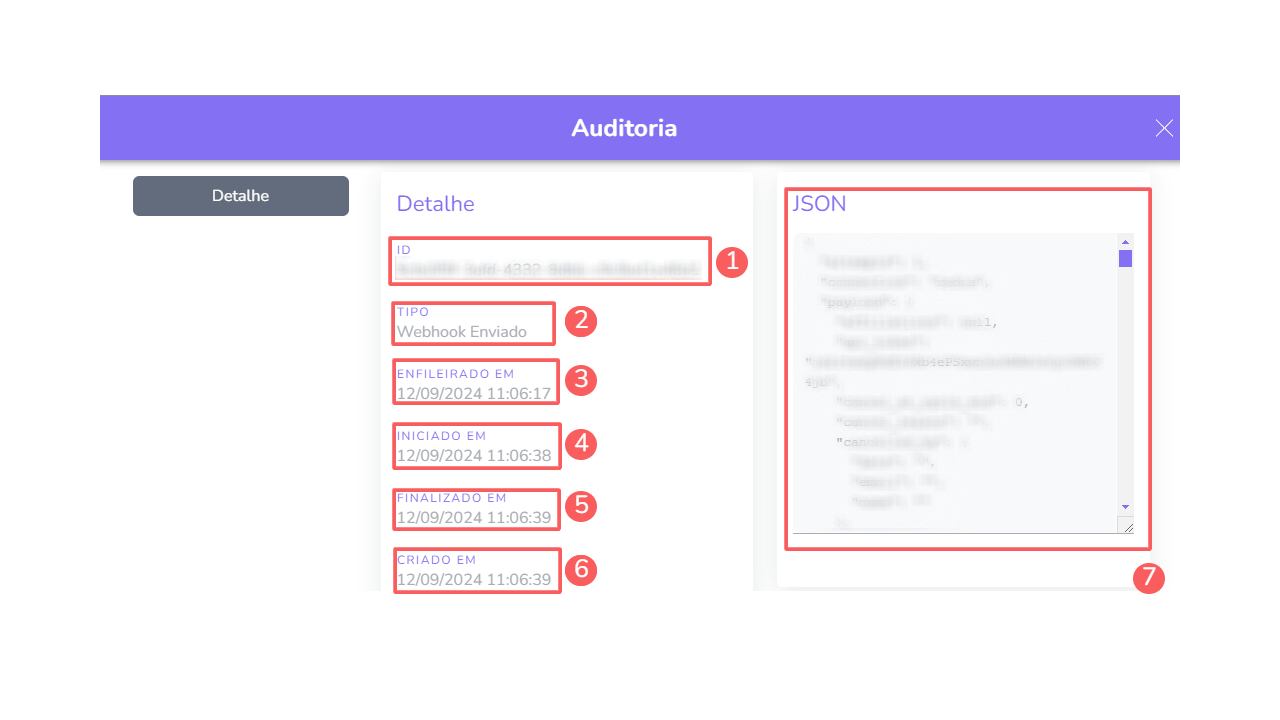1280x720 pixels.
Task: Click the Detalhe panel heading
Action: (435, 203)
